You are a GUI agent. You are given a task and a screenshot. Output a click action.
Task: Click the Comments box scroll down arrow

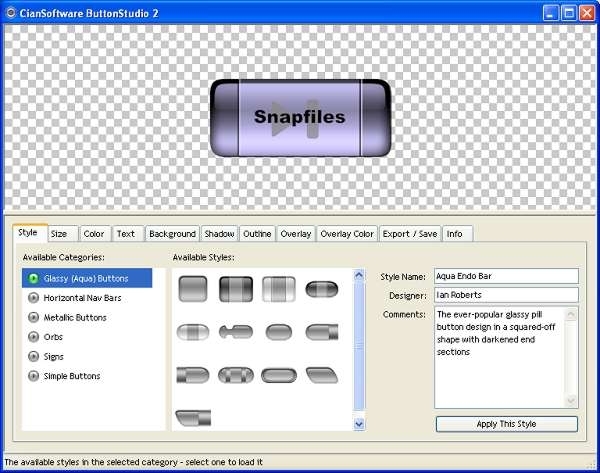[571, 401]
